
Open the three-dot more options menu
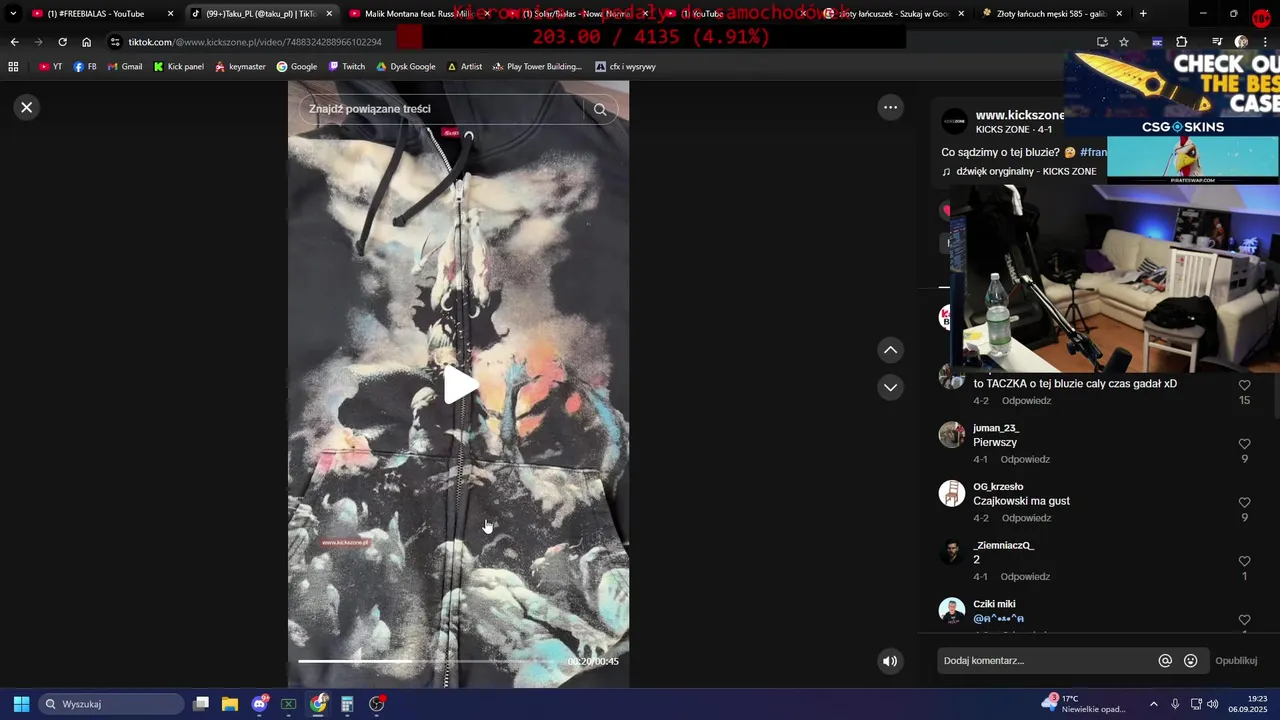coord(890,107)
